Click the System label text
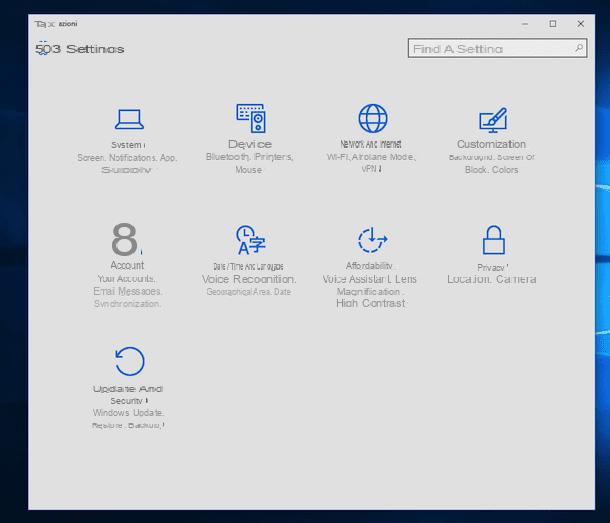The width and height of the screenshot is (610, 523). point(128,145)
